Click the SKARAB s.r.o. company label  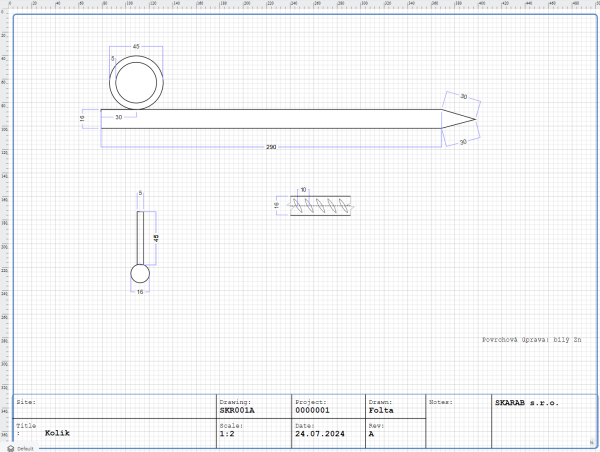tap(526, 402)
